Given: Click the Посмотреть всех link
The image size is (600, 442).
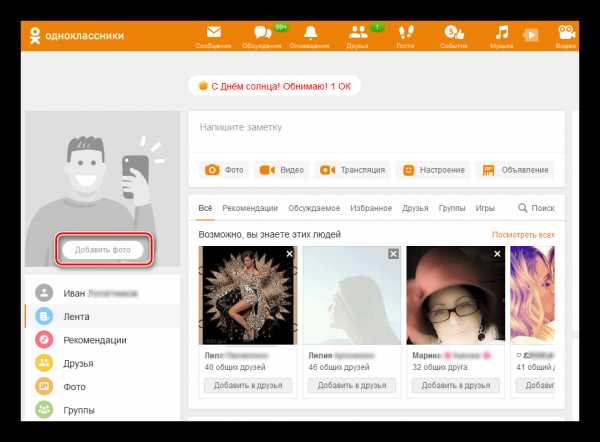Looking at the screenshot, I should 523,235.
